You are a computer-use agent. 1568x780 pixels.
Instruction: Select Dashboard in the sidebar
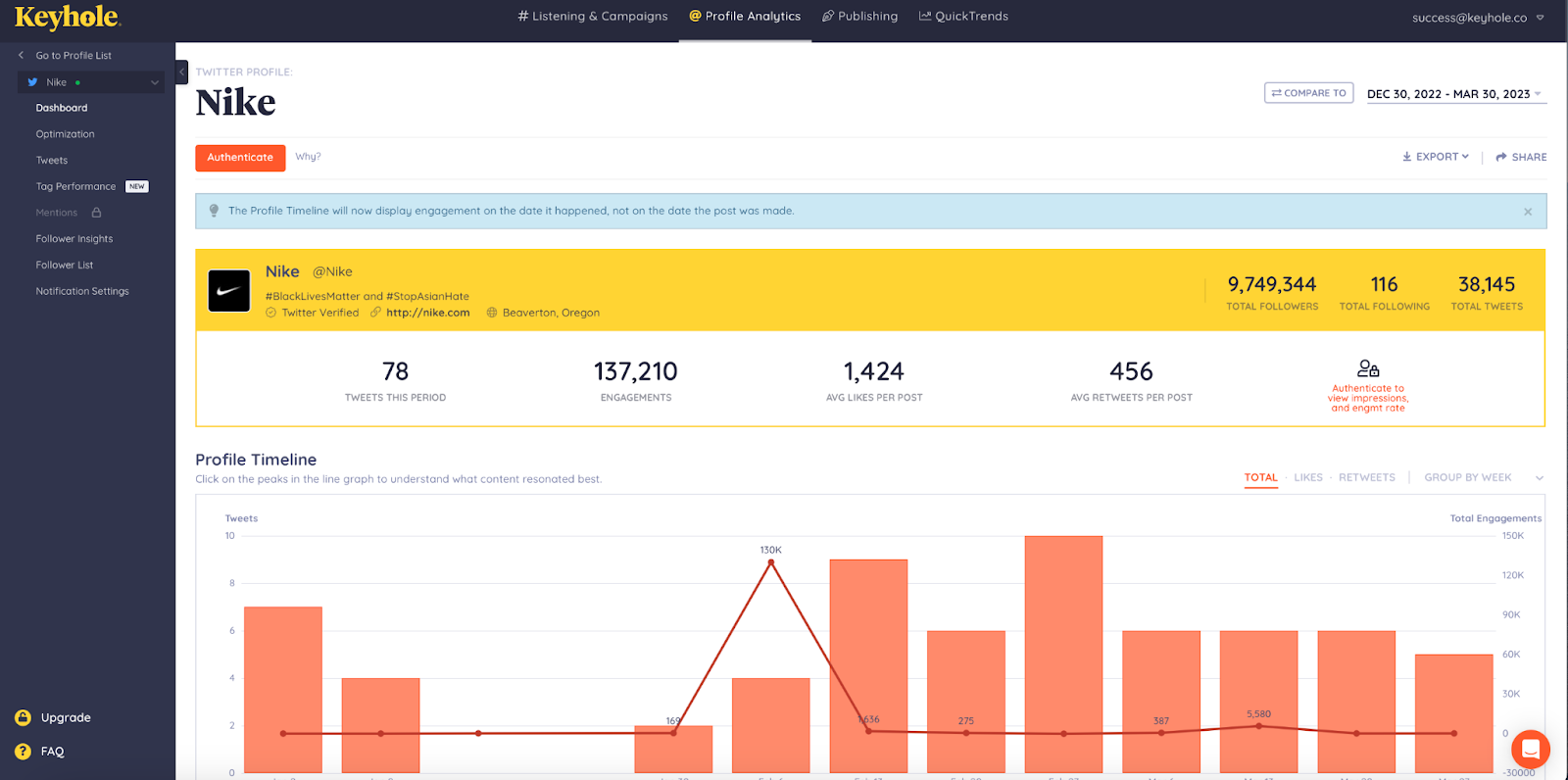tap(62, 108)
